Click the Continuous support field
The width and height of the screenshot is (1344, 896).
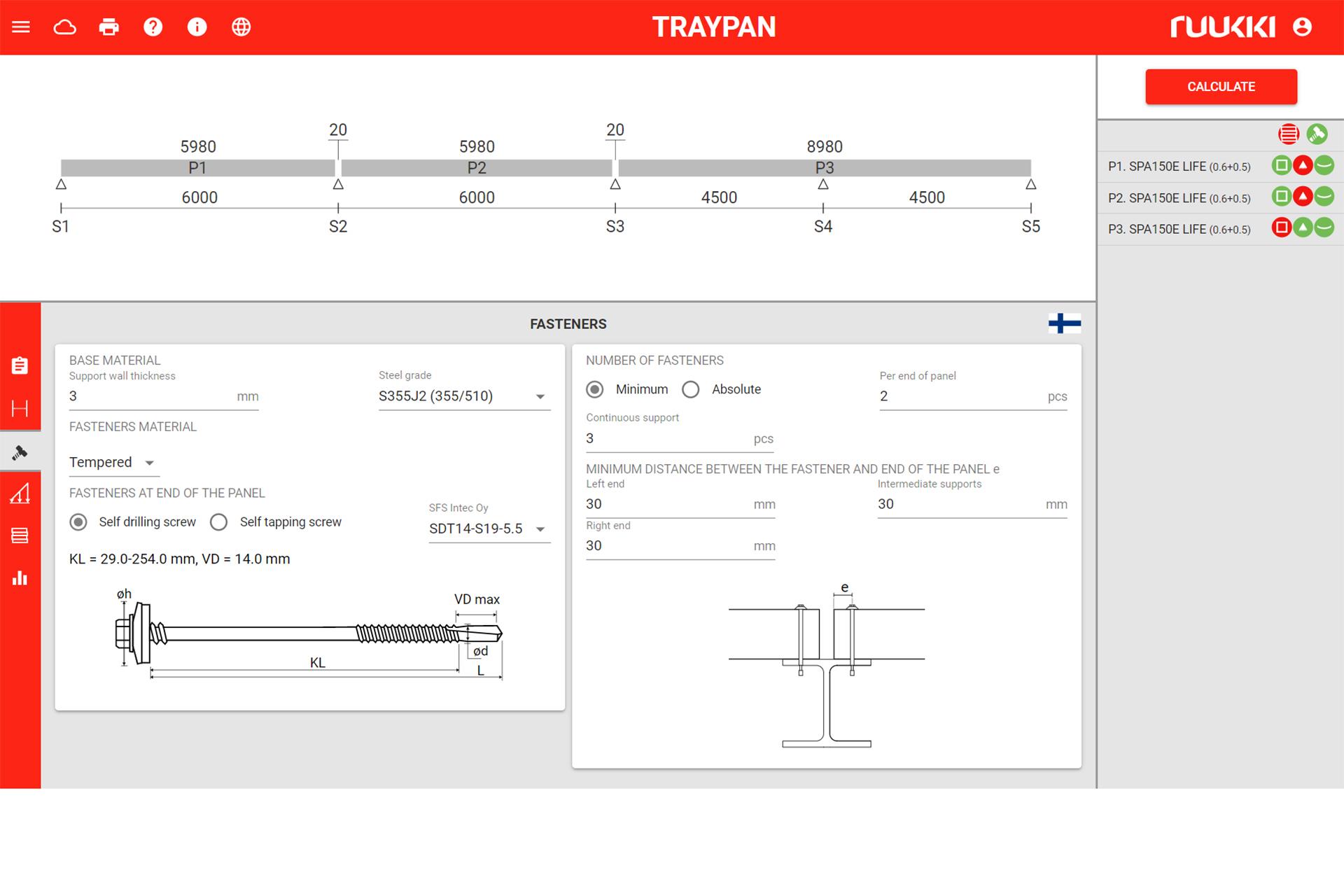tap(680, 439)
